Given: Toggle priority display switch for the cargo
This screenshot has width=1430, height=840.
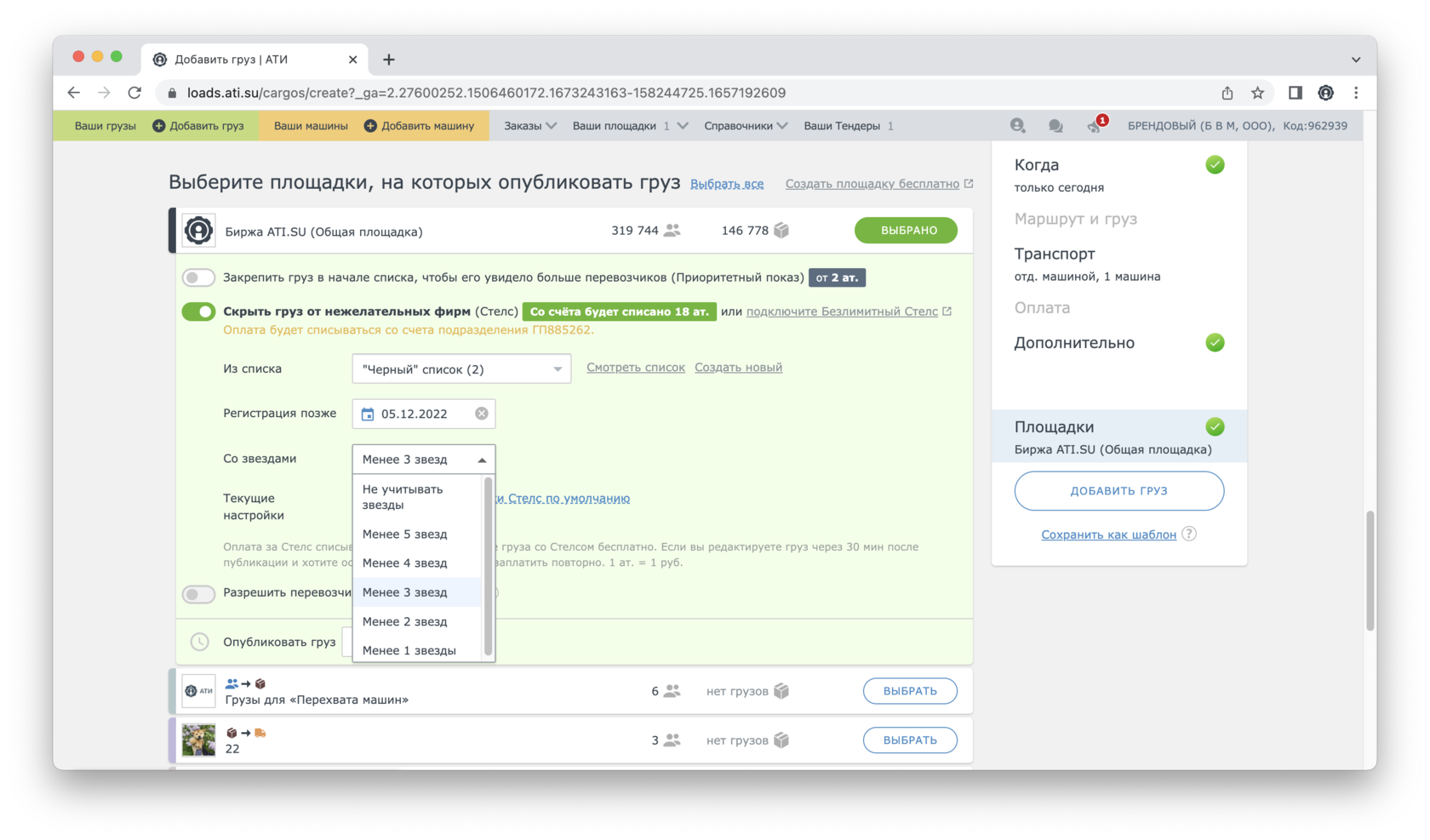Looking at the screenshot, I should (x=198, y=277).
